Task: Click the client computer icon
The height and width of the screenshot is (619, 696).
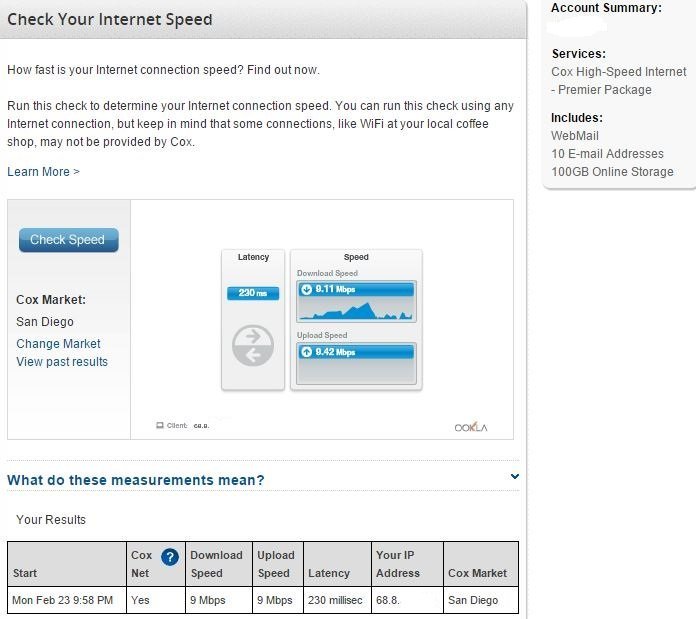Action: (160, 426)
